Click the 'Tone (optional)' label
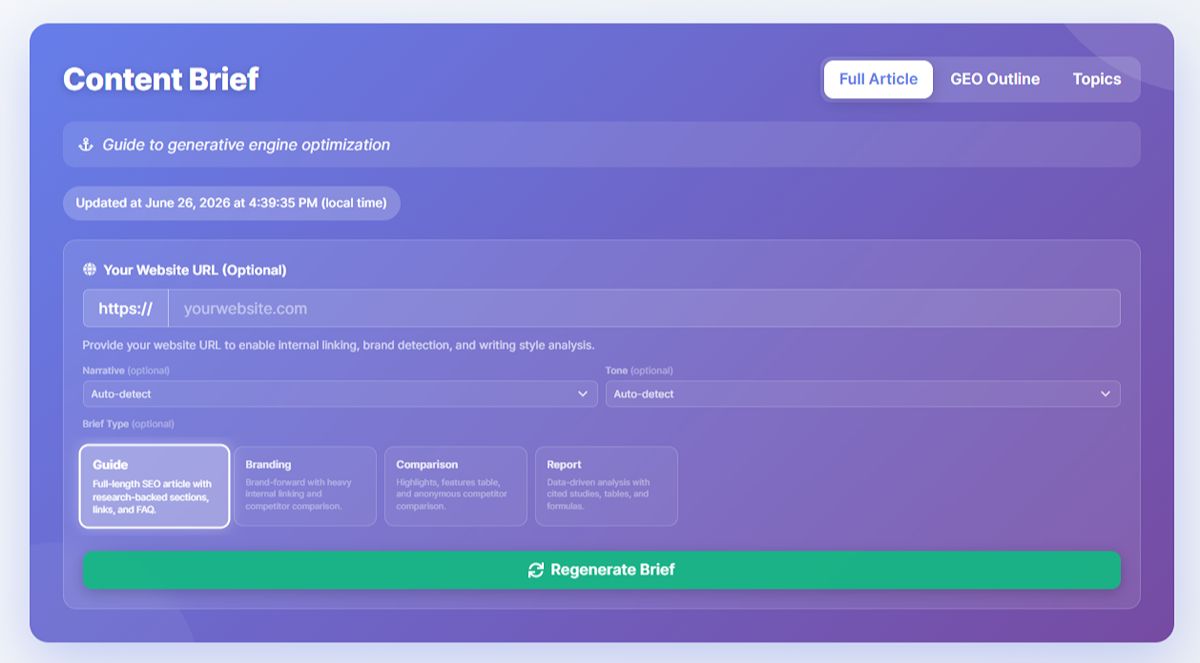This screenshot has width=1200, height=663. pyautogui.click(x=640, y=370)
